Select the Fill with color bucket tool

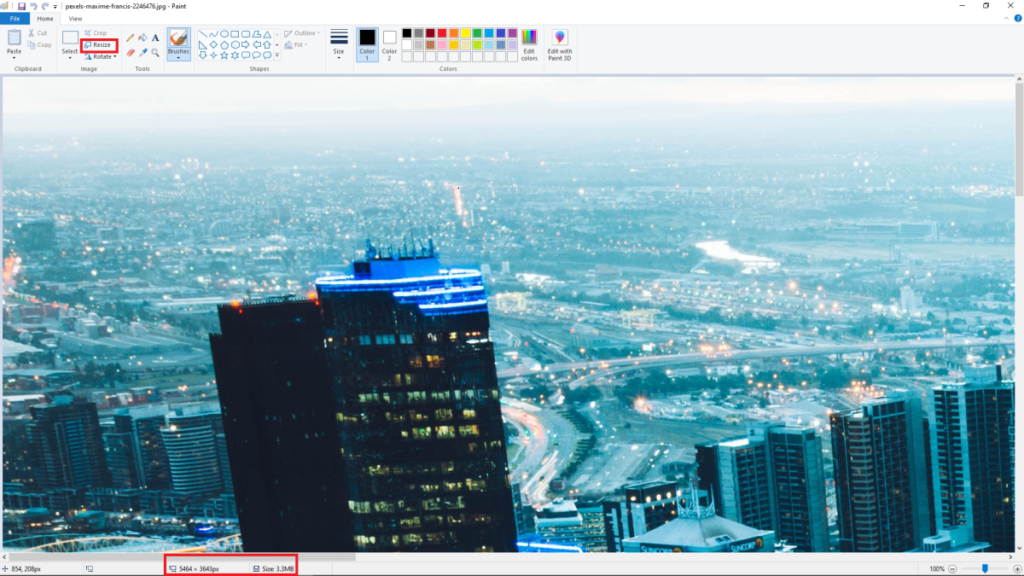142,38
